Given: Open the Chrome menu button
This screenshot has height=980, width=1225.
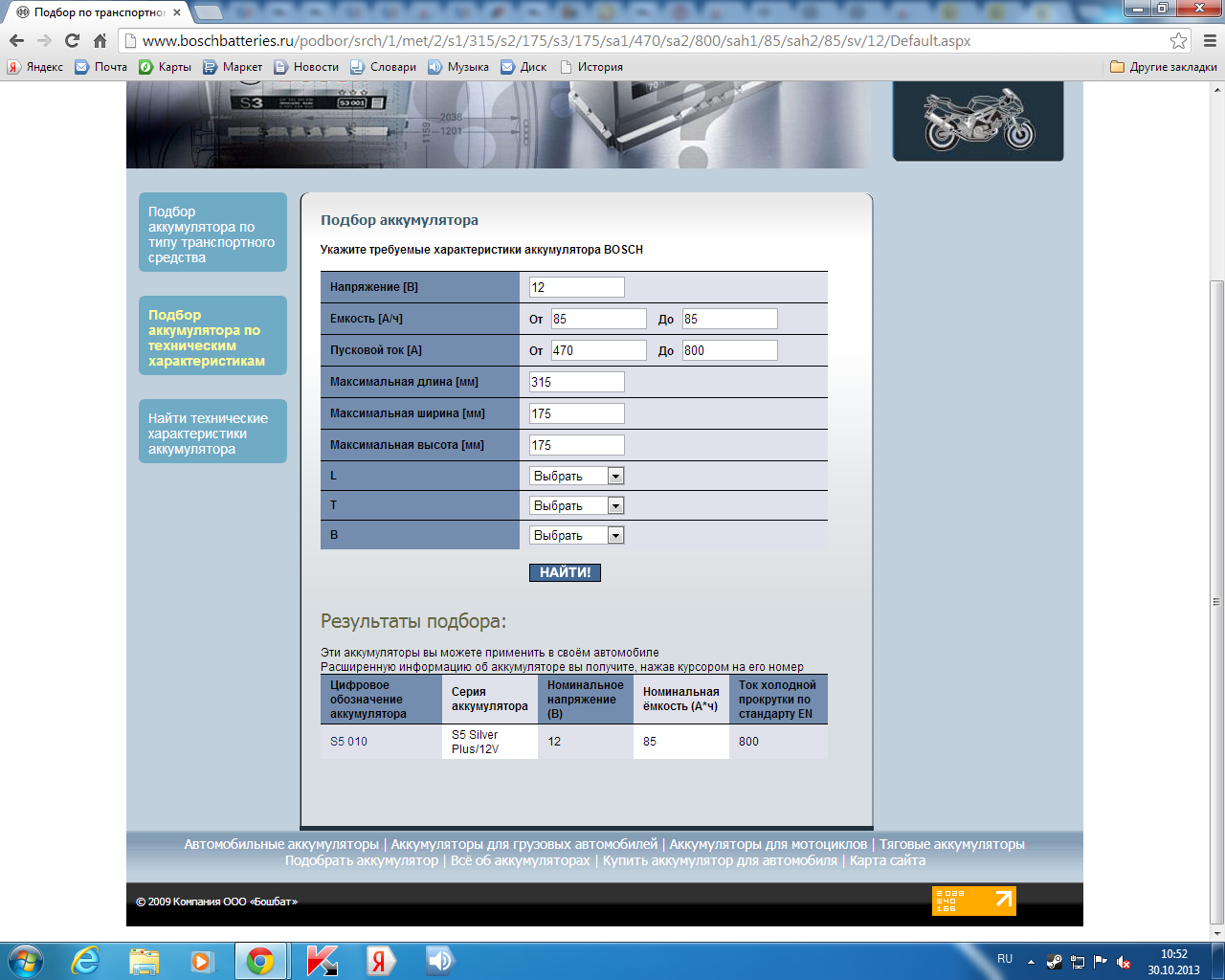Looking at the screenshot, I should pos(1209,41).
